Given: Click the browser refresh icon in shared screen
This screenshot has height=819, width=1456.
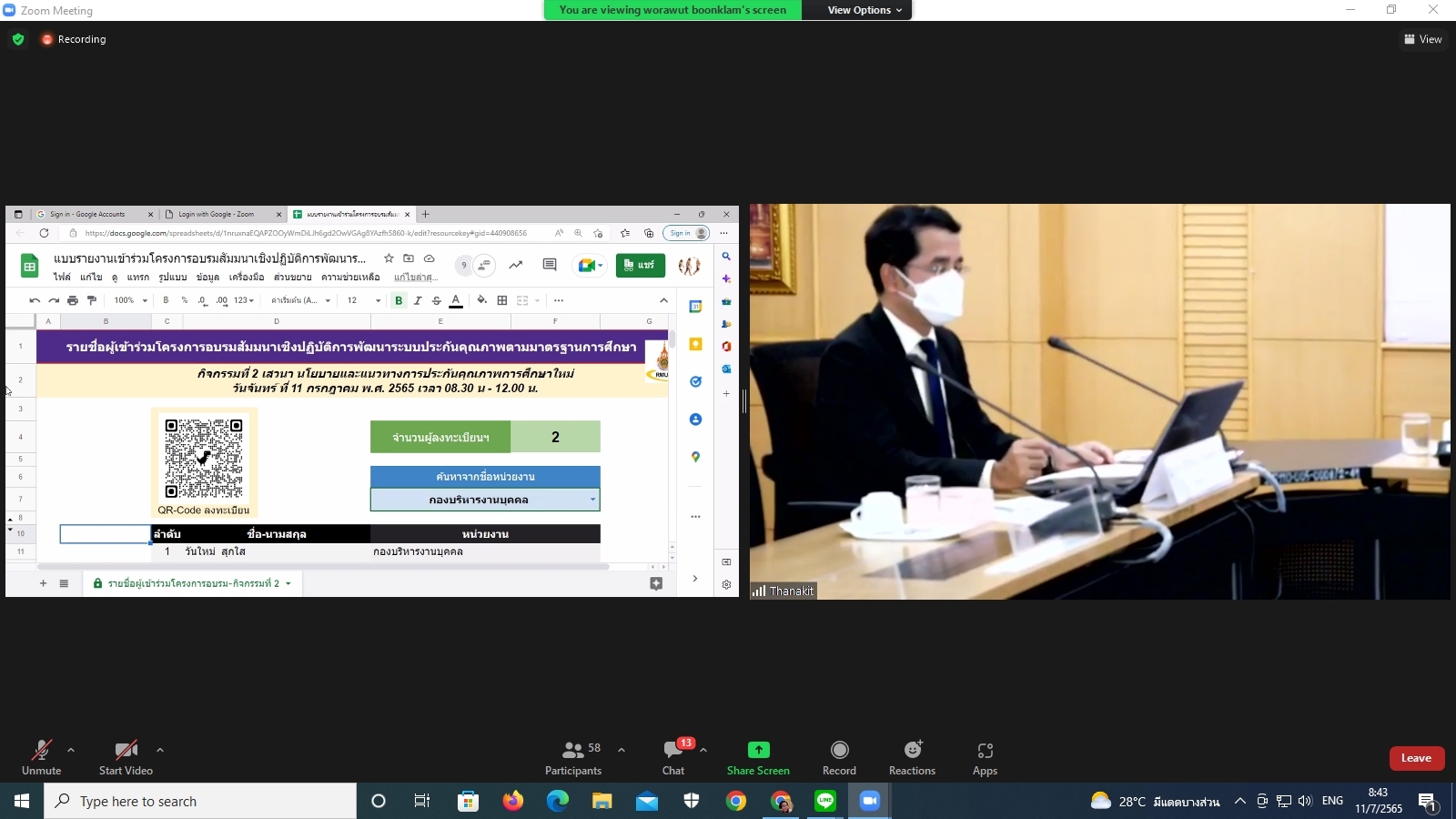Looking at the screenshot, I should 44,233.
